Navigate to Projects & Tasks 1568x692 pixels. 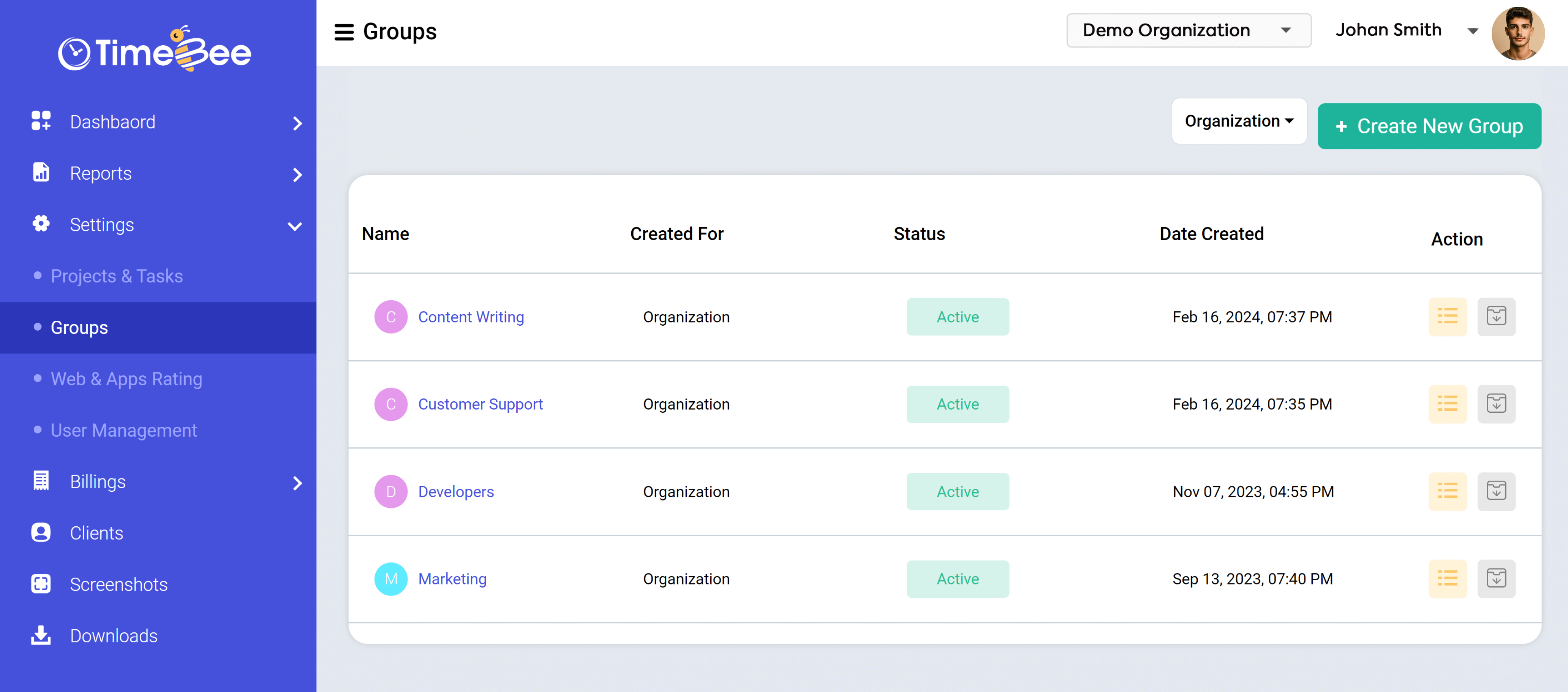tap(116, 276)
